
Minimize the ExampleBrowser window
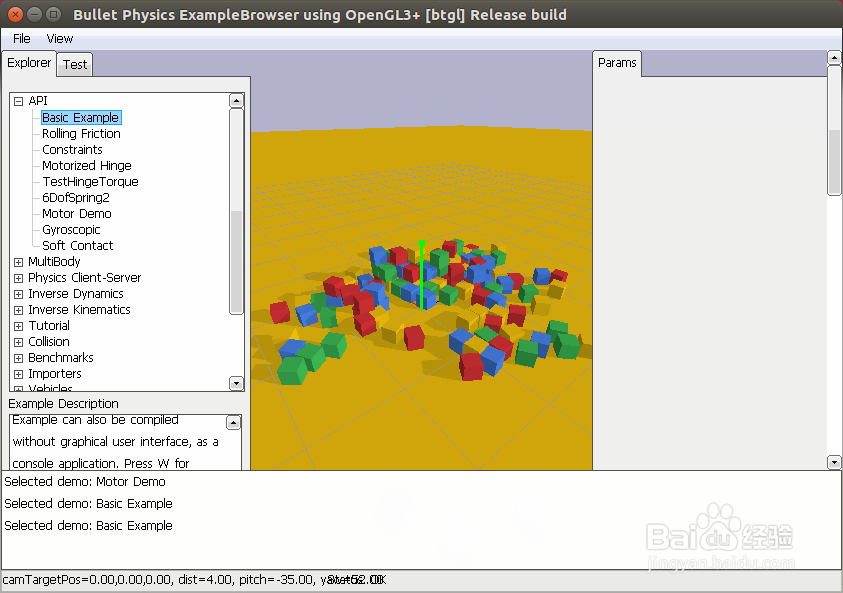tap(34, 15)
